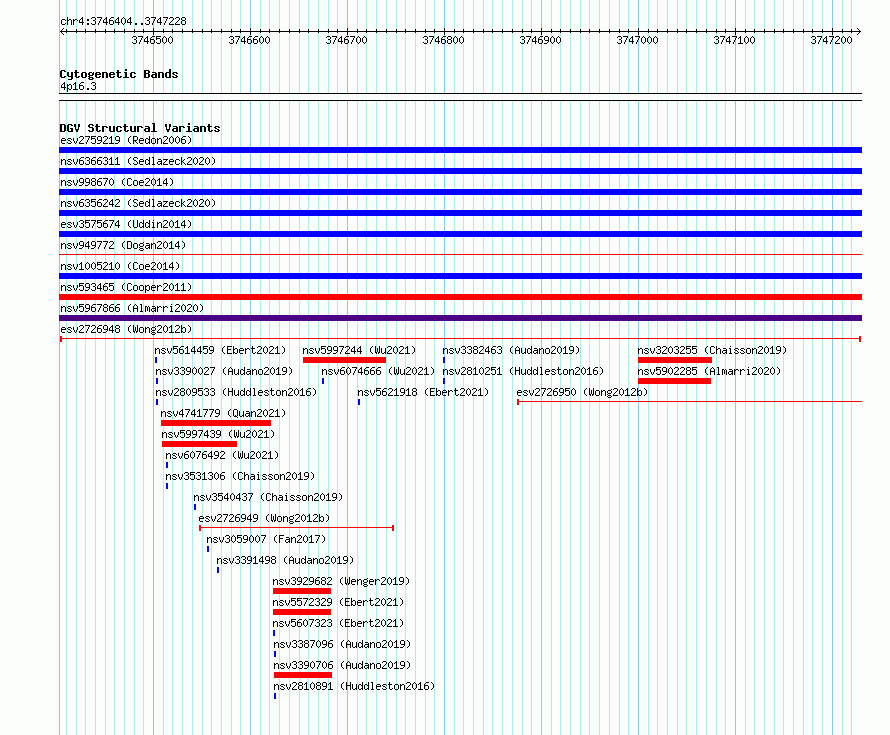Click the DGV Structural Variants track title
This screenshot has width=890, height=735.
click(140, 128)
